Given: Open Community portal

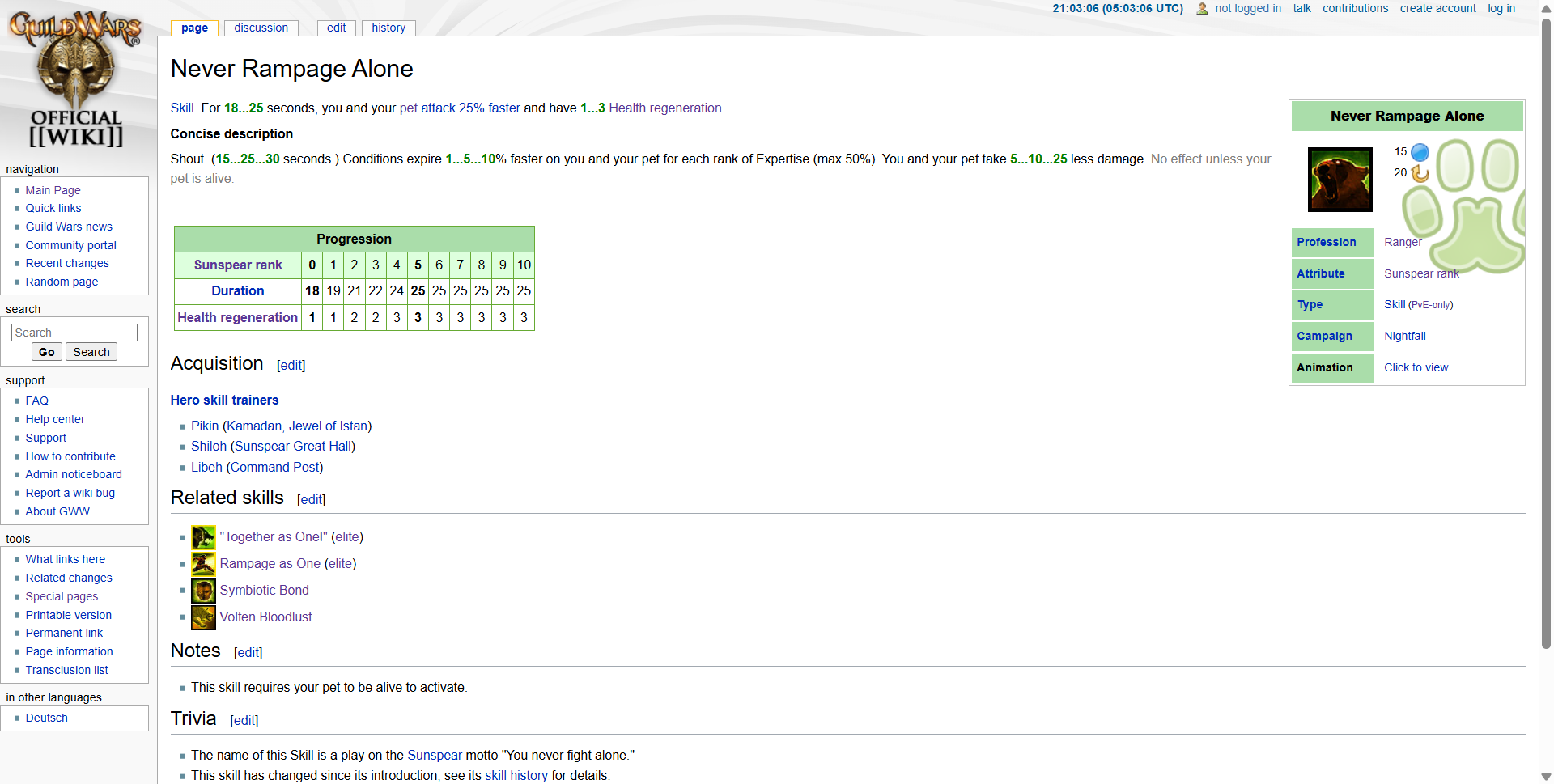Looking at the screenshot, I should coord(70,245).
